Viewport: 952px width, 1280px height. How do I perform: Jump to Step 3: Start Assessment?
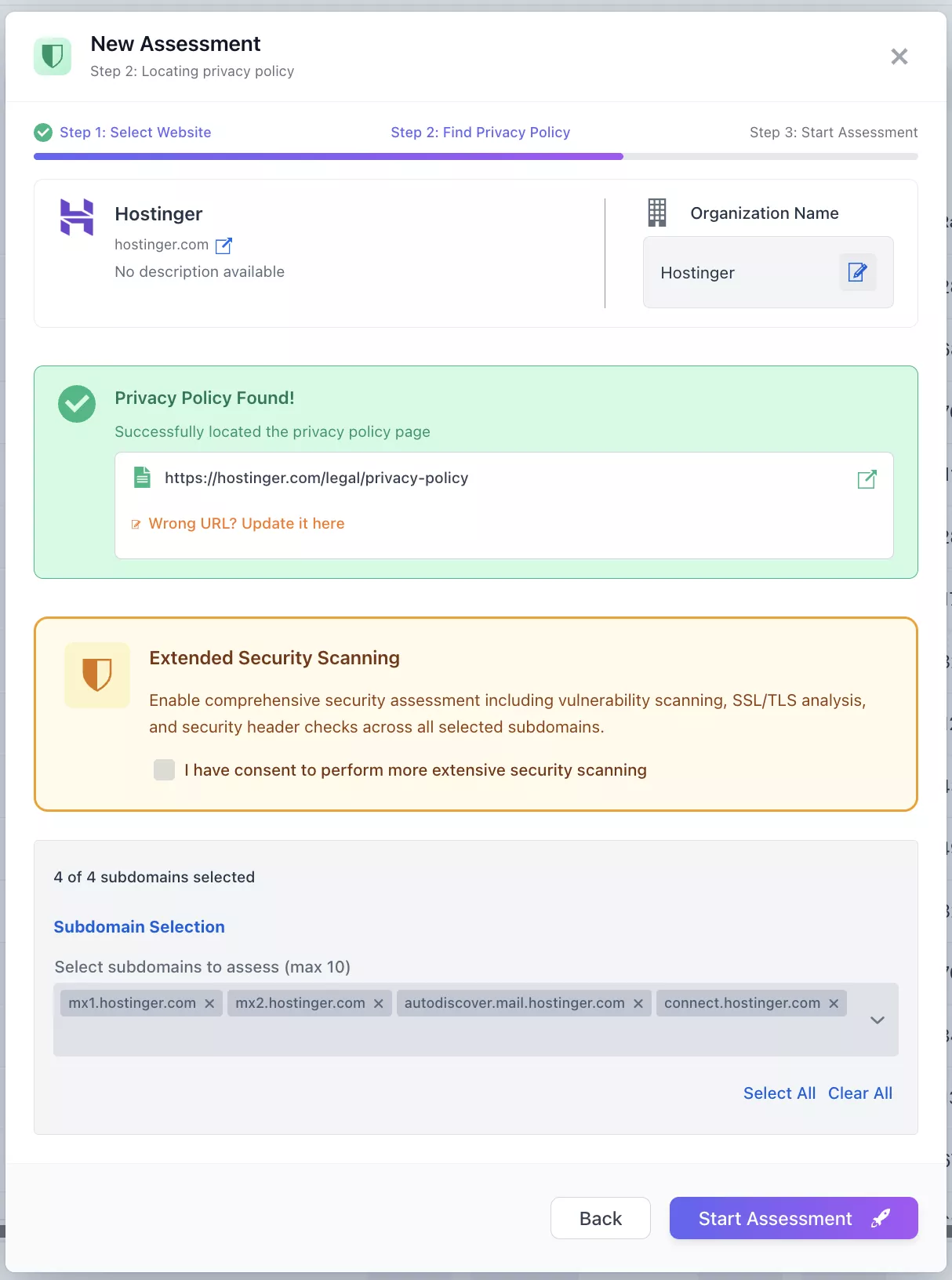point(833,133)
